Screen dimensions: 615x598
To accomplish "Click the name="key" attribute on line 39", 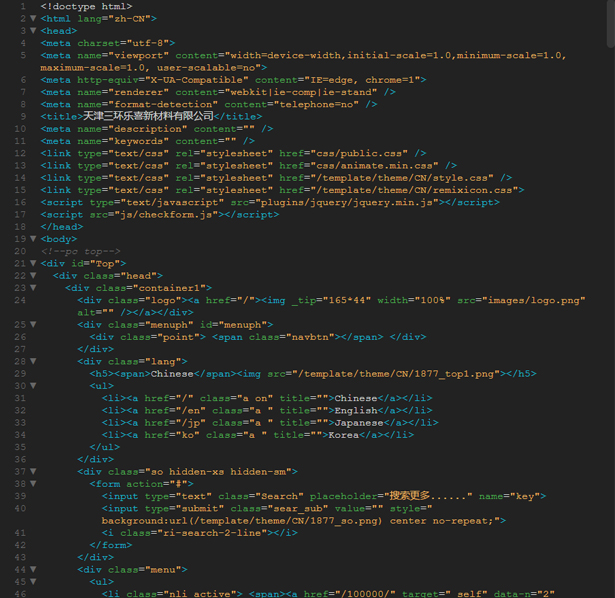I will (509, 496).
